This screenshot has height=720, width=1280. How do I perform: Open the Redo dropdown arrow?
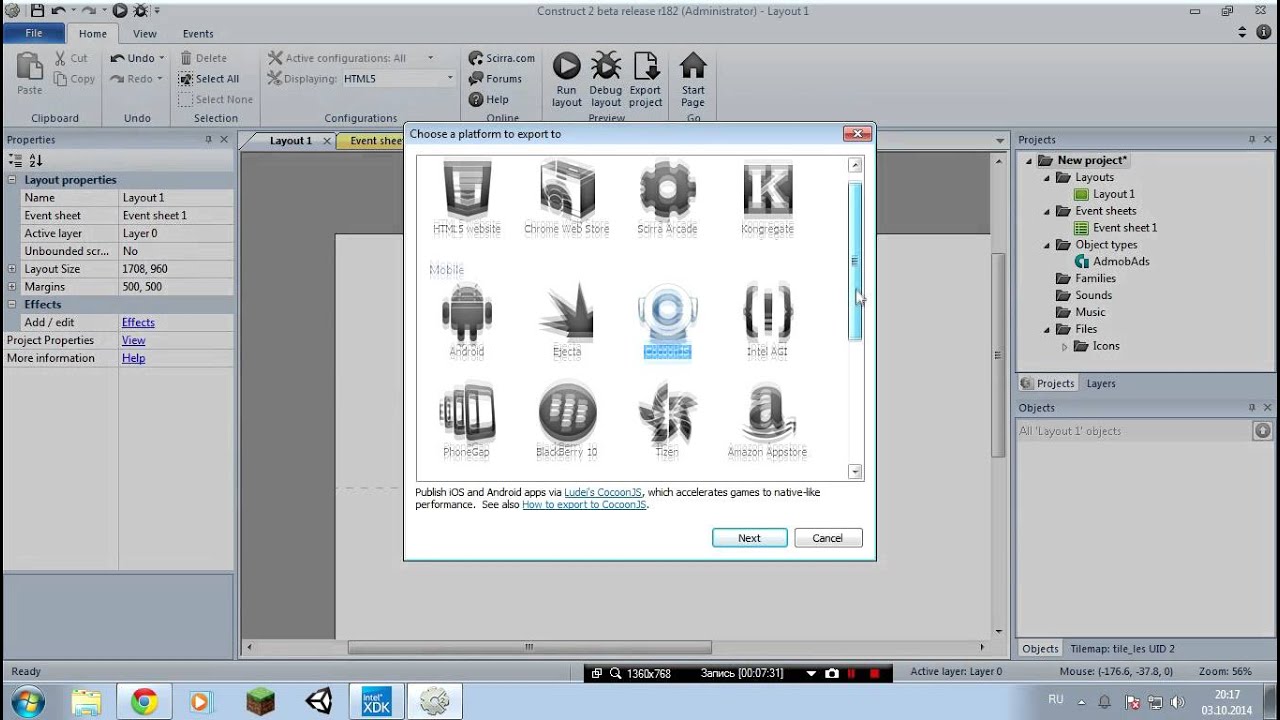click(x=161, y=79)
